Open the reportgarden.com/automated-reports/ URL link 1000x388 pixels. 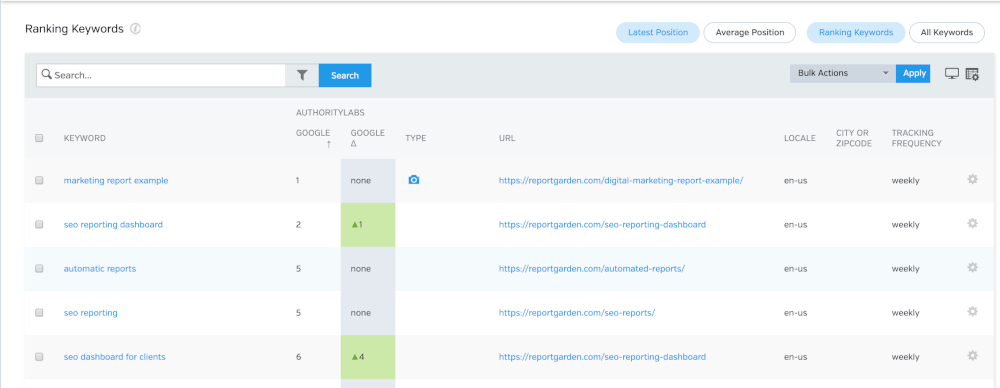[x=592, y=269]
